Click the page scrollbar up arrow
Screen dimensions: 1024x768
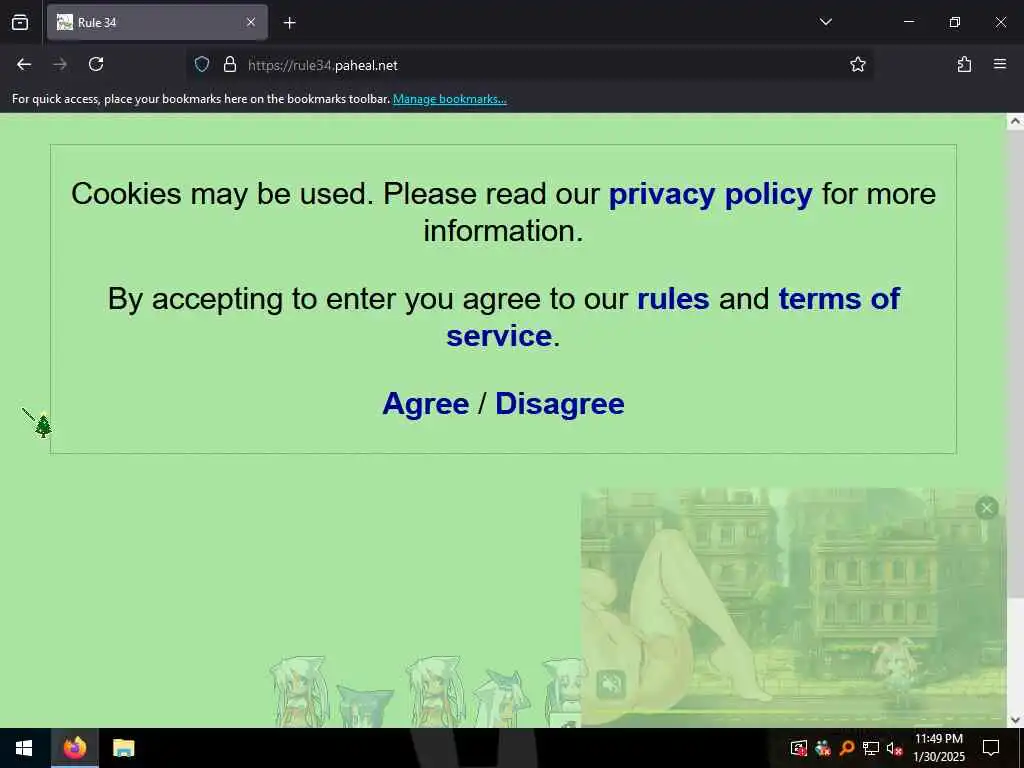tap(1015, 121)
